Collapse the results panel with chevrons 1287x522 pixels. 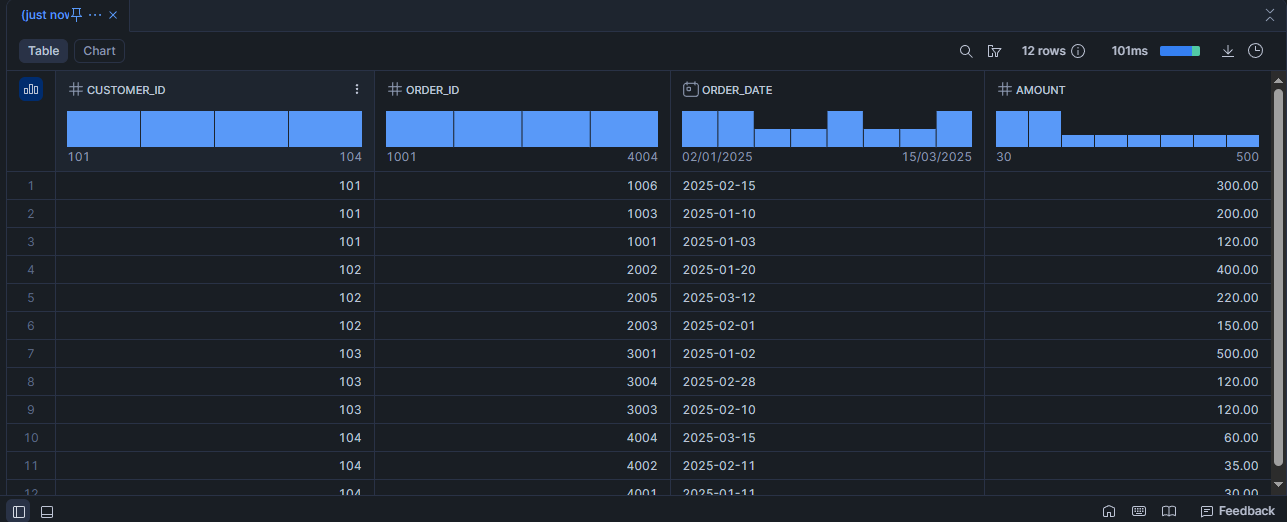click(x=1270, y=15)
